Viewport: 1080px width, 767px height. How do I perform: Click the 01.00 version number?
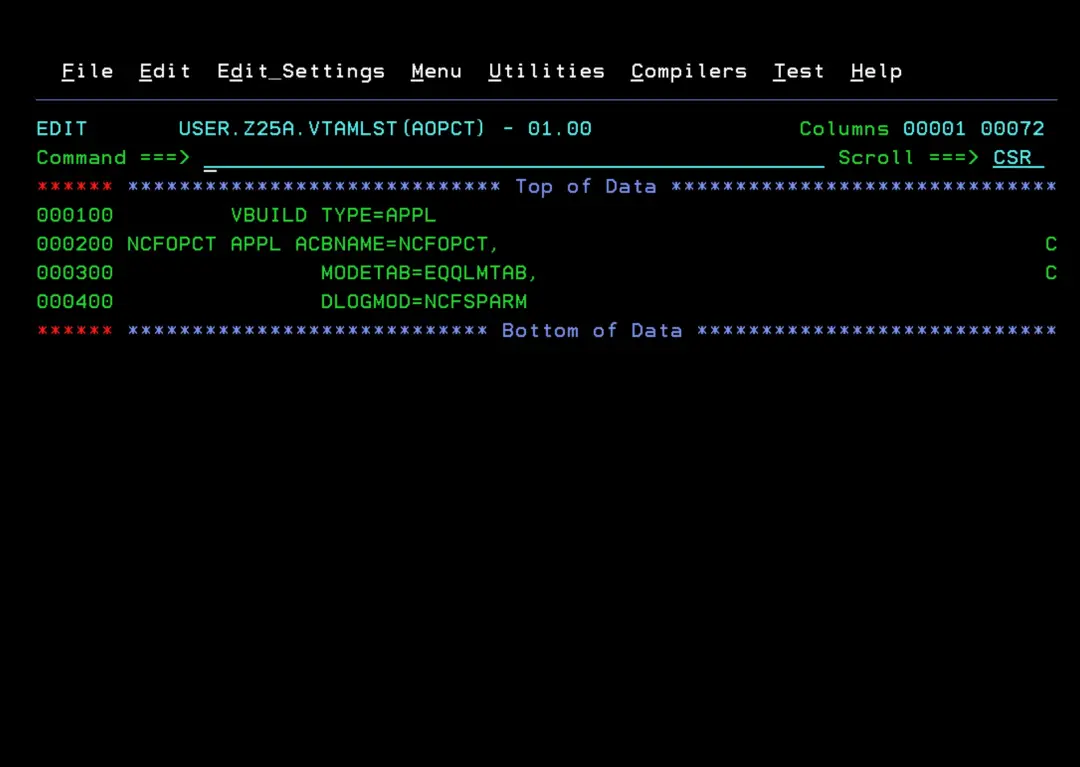559,129
